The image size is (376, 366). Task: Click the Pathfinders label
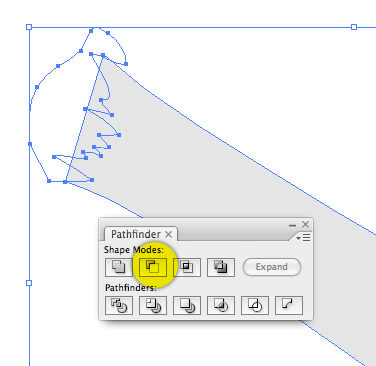pos(131,288)
